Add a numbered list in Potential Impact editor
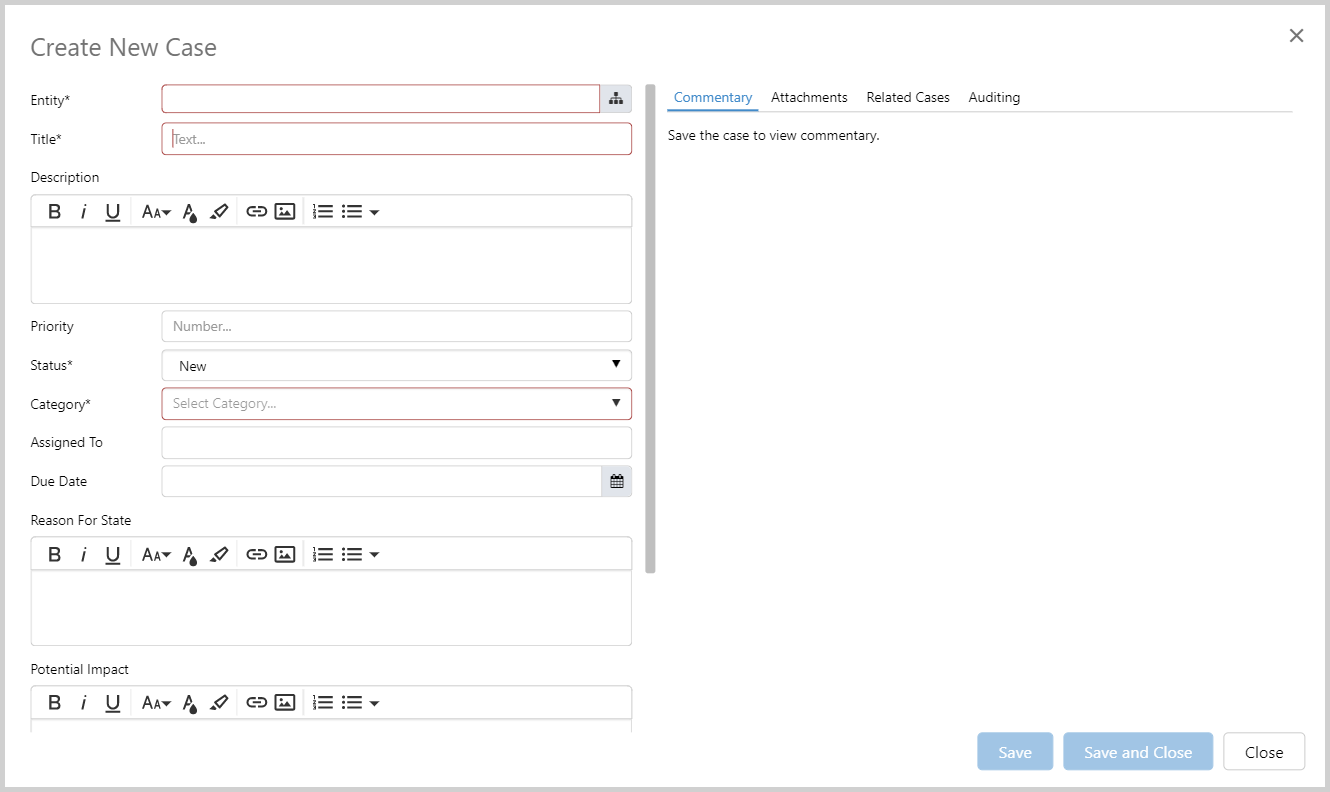The image size is (1330, 792). [323, 703]
